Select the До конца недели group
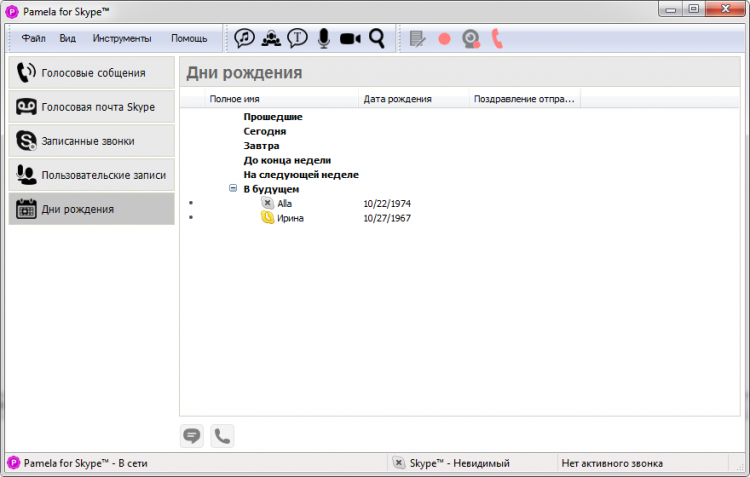 coord(287,160)
